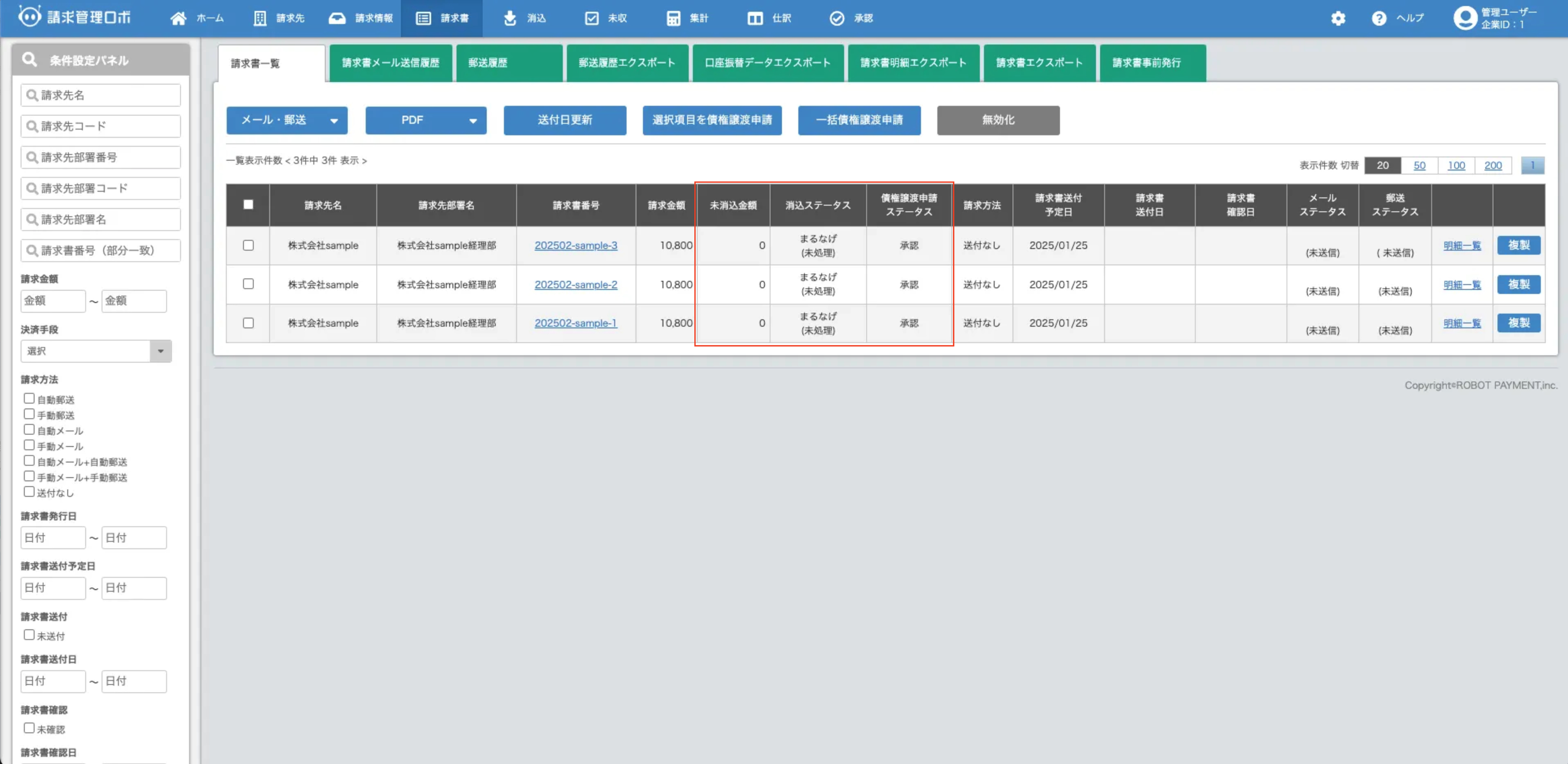Click the 未収 checkbox icon
This screenshot has height=764, width=1568.
[x=592, y=18]
